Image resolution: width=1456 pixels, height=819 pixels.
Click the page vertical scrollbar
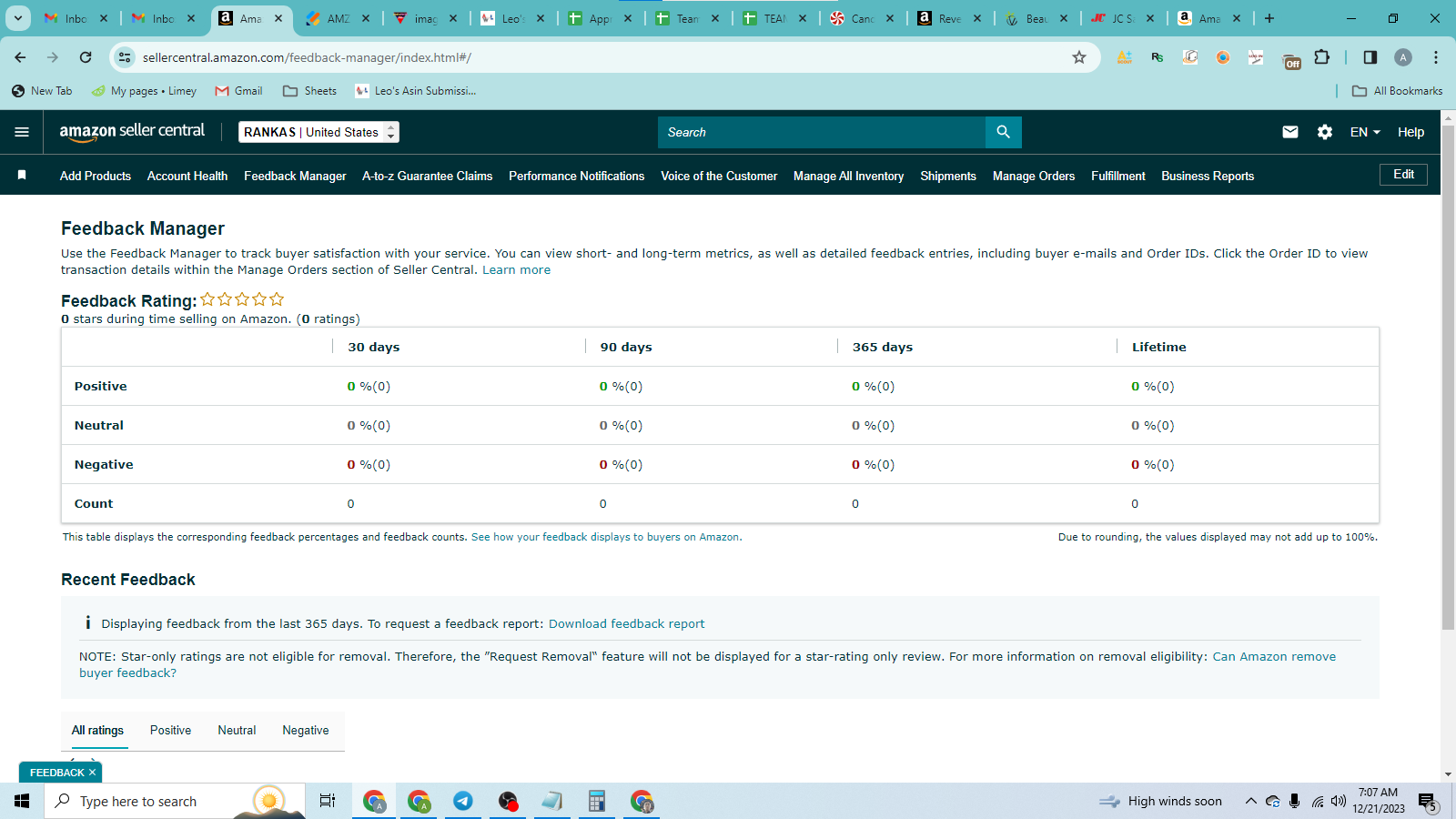coord(1448,378)
